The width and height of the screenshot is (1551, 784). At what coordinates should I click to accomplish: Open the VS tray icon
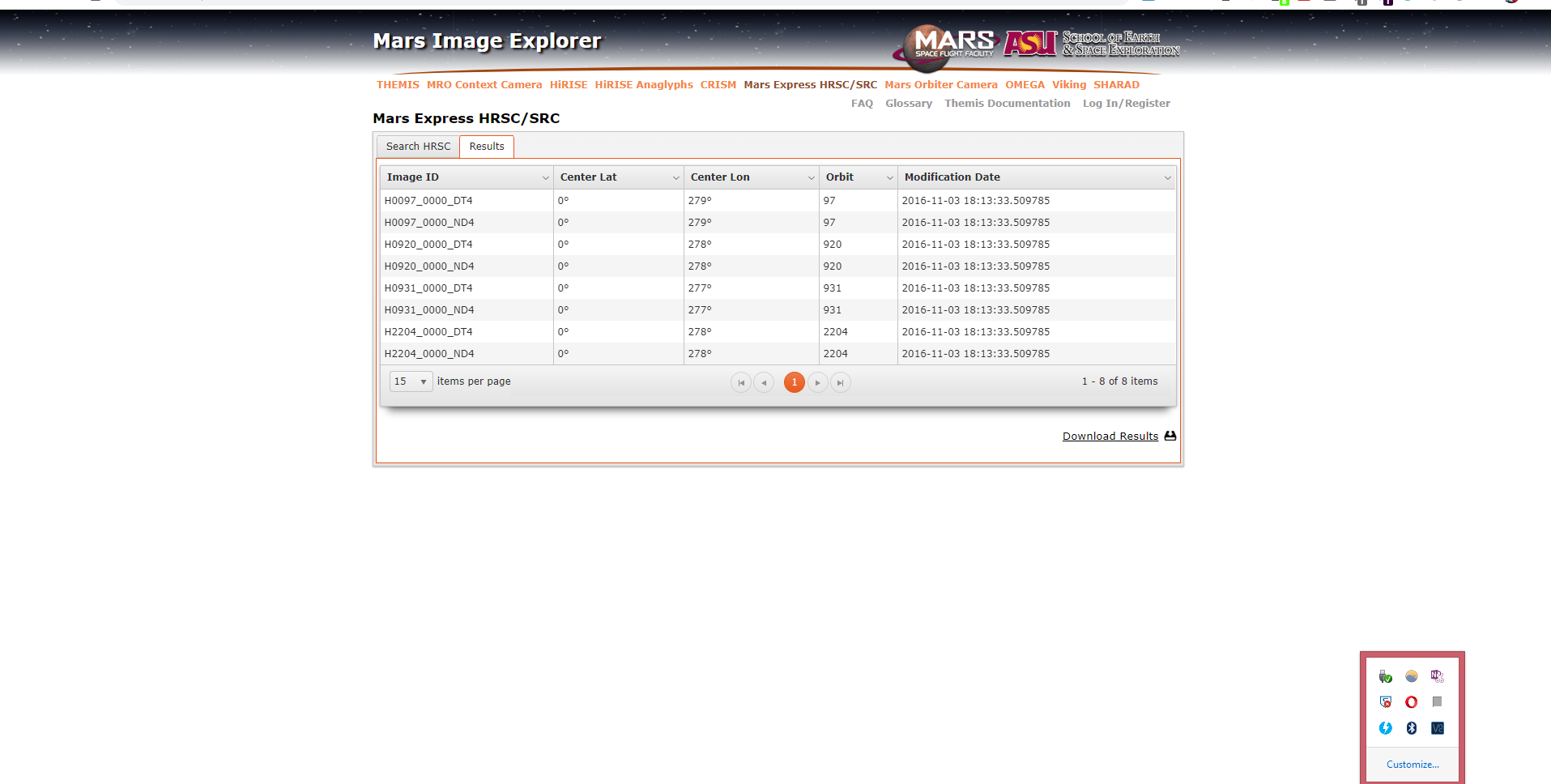point(1438,728)
